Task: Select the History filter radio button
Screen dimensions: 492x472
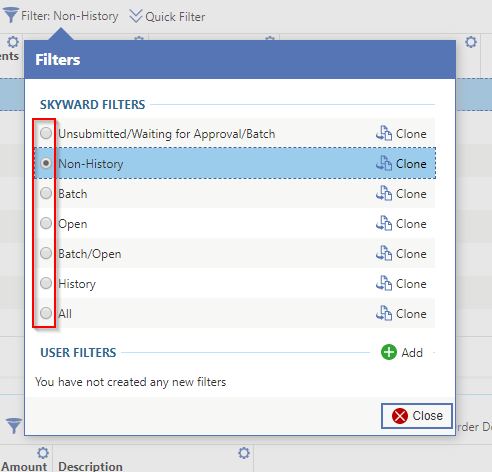Action: [x=46, y=283]
